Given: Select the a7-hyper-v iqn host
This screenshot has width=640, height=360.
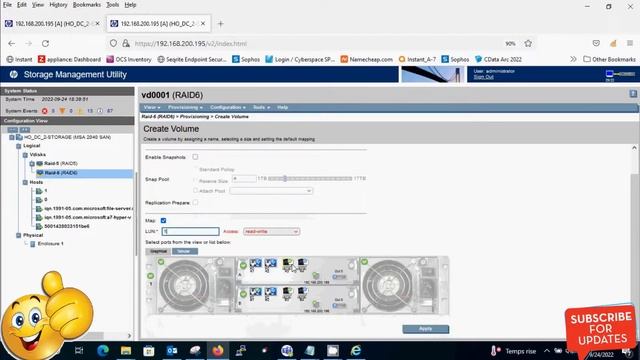Looking at the screenshot, I should coord(88,218).
